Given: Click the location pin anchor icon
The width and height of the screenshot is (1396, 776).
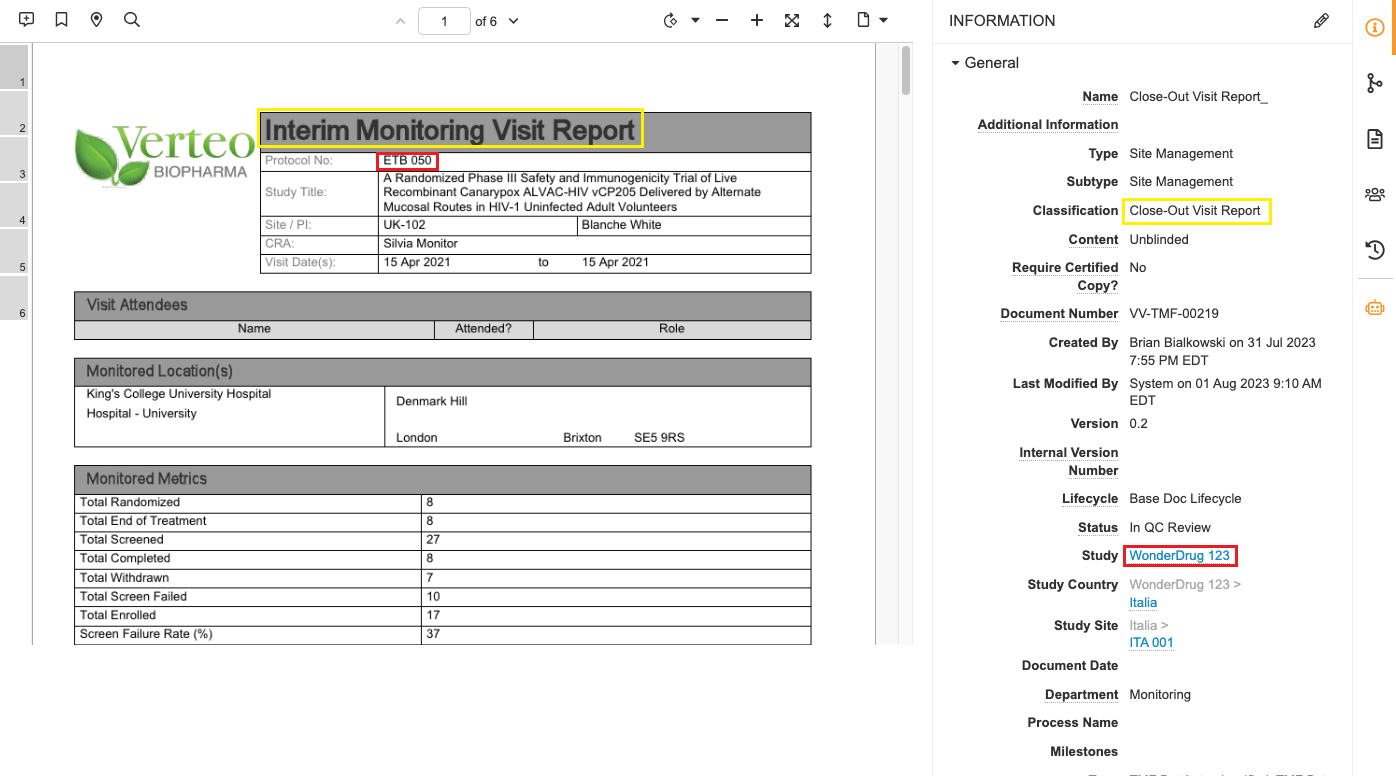Looking at the screenshot, I should (x=96, y=20).
